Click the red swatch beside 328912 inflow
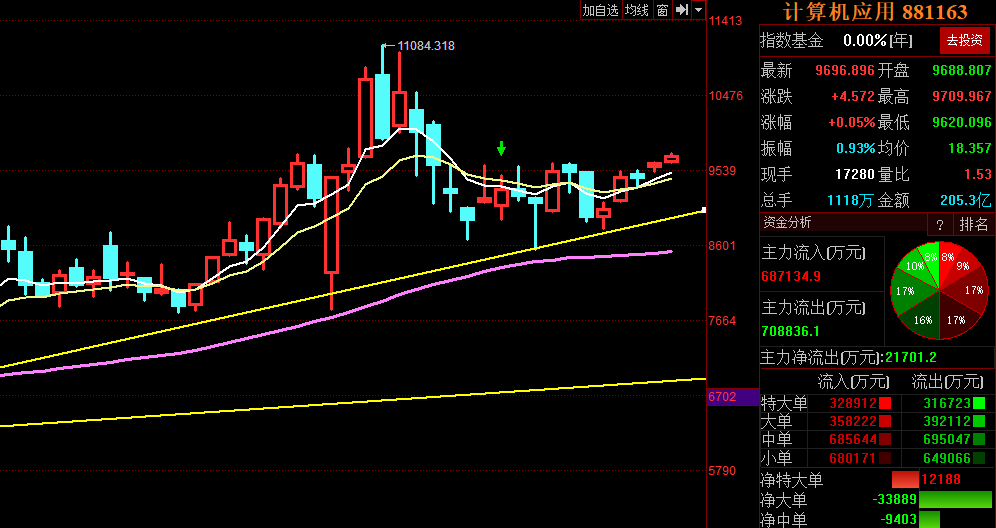996x528 pixels. (884, 403)
